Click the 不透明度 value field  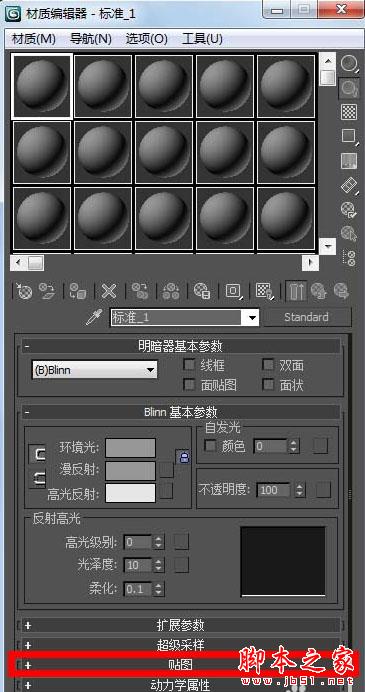[x=274, y=490]
